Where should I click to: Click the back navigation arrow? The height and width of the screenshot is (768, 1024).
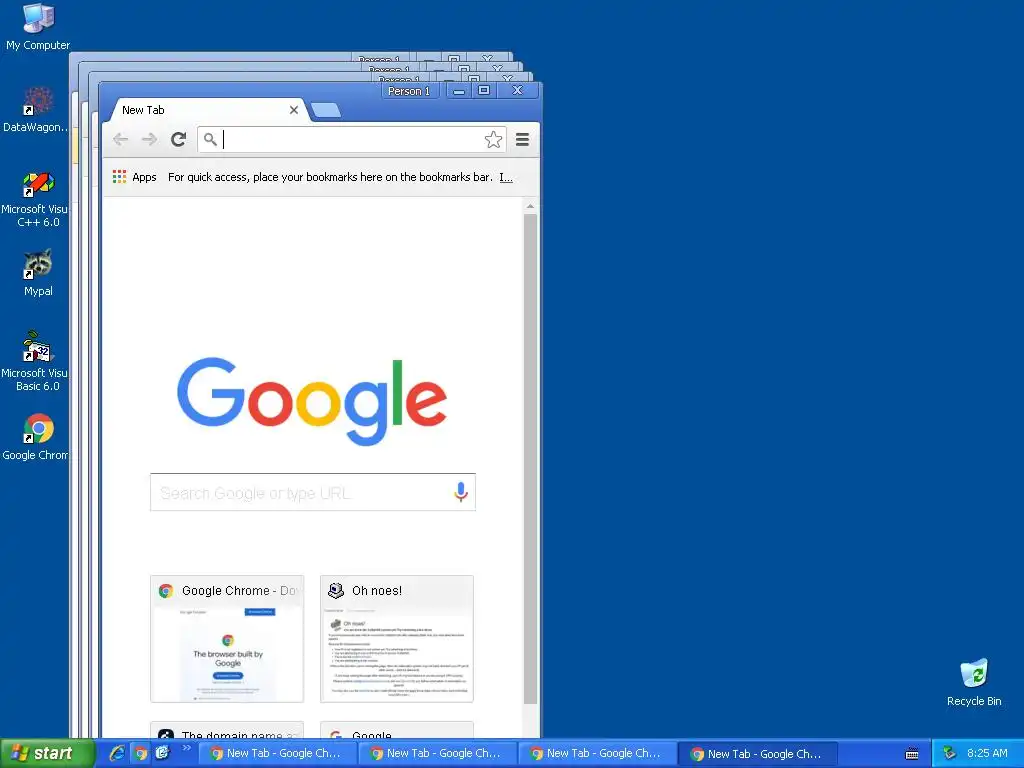point(121,139)
